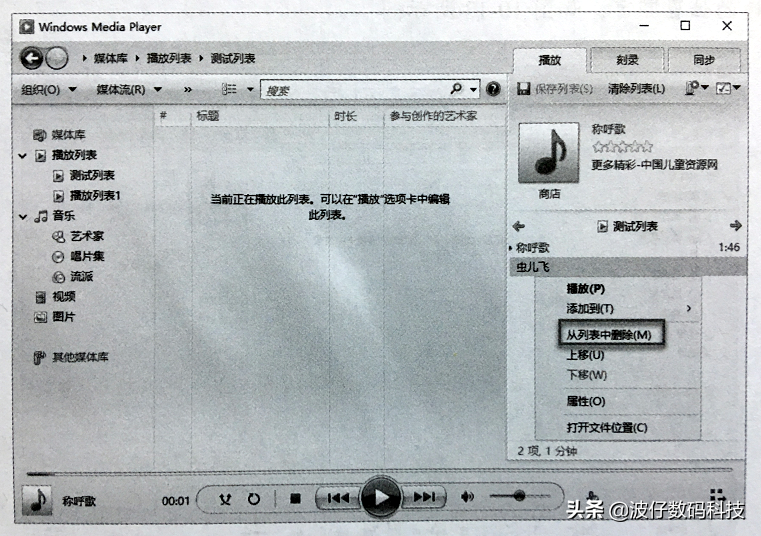Click 播放列表 in the breadcrumb
Screen dimensions: 761x536
169,58
